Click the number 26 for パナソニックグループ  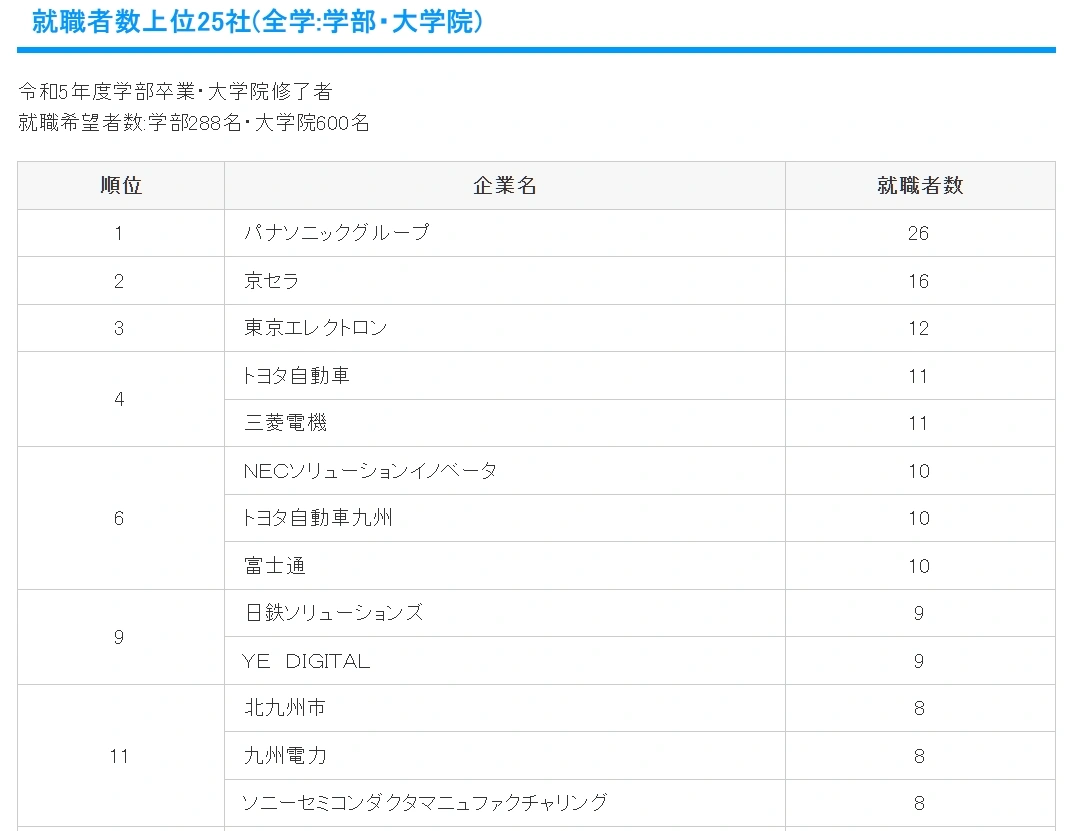click(918, 233)
